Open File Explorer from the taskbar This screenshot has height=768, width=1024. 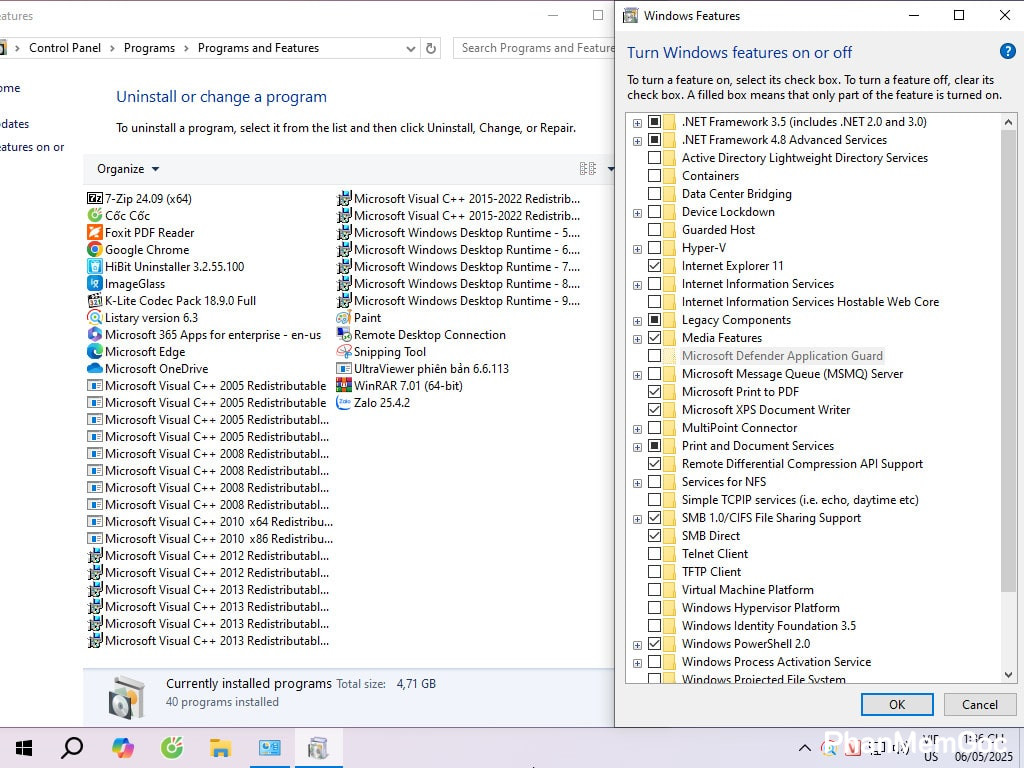pyautogui.click(x=221, y=748)
